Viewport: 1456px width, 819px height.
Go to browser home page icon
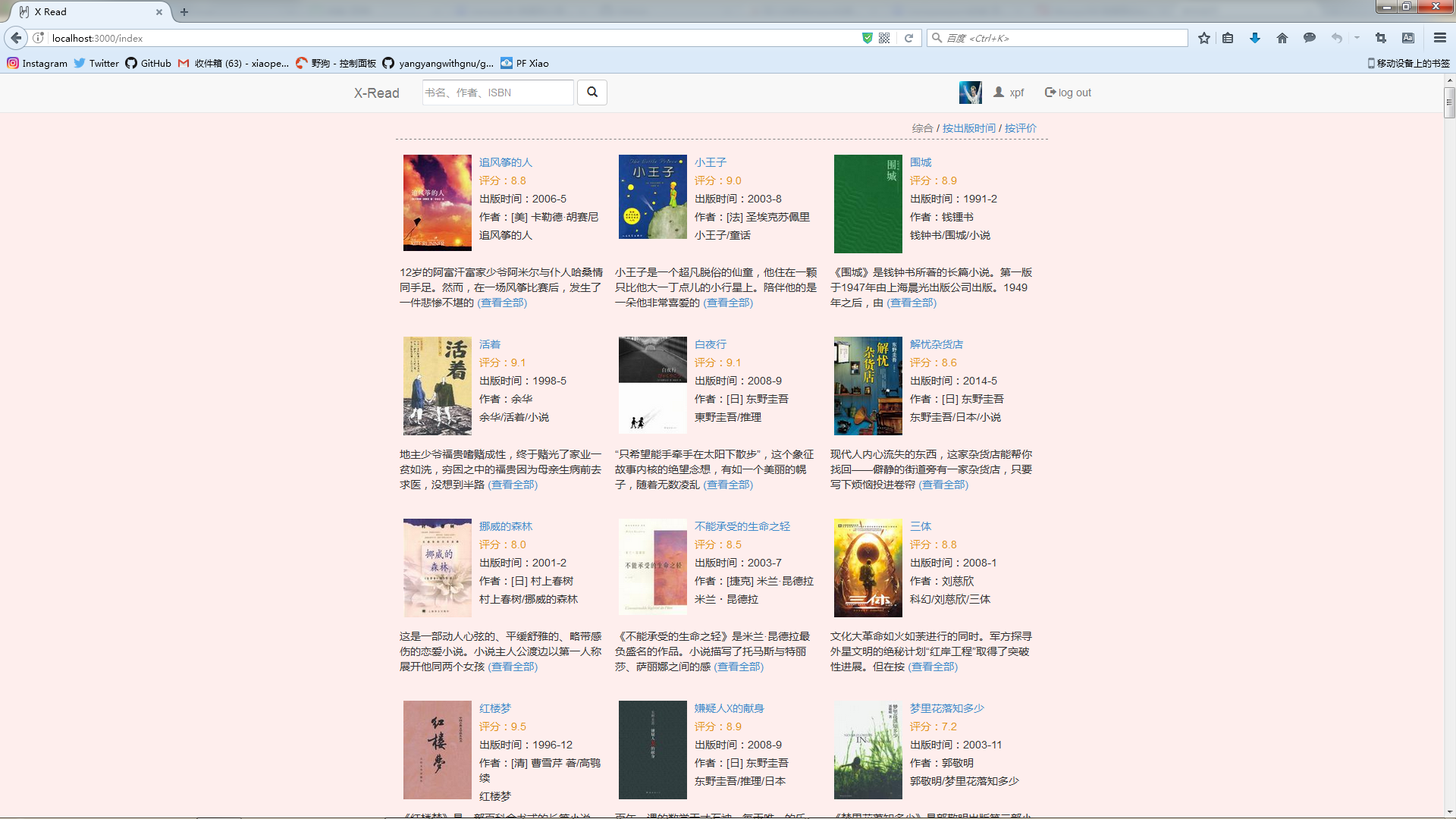[x=1282, y=38]
